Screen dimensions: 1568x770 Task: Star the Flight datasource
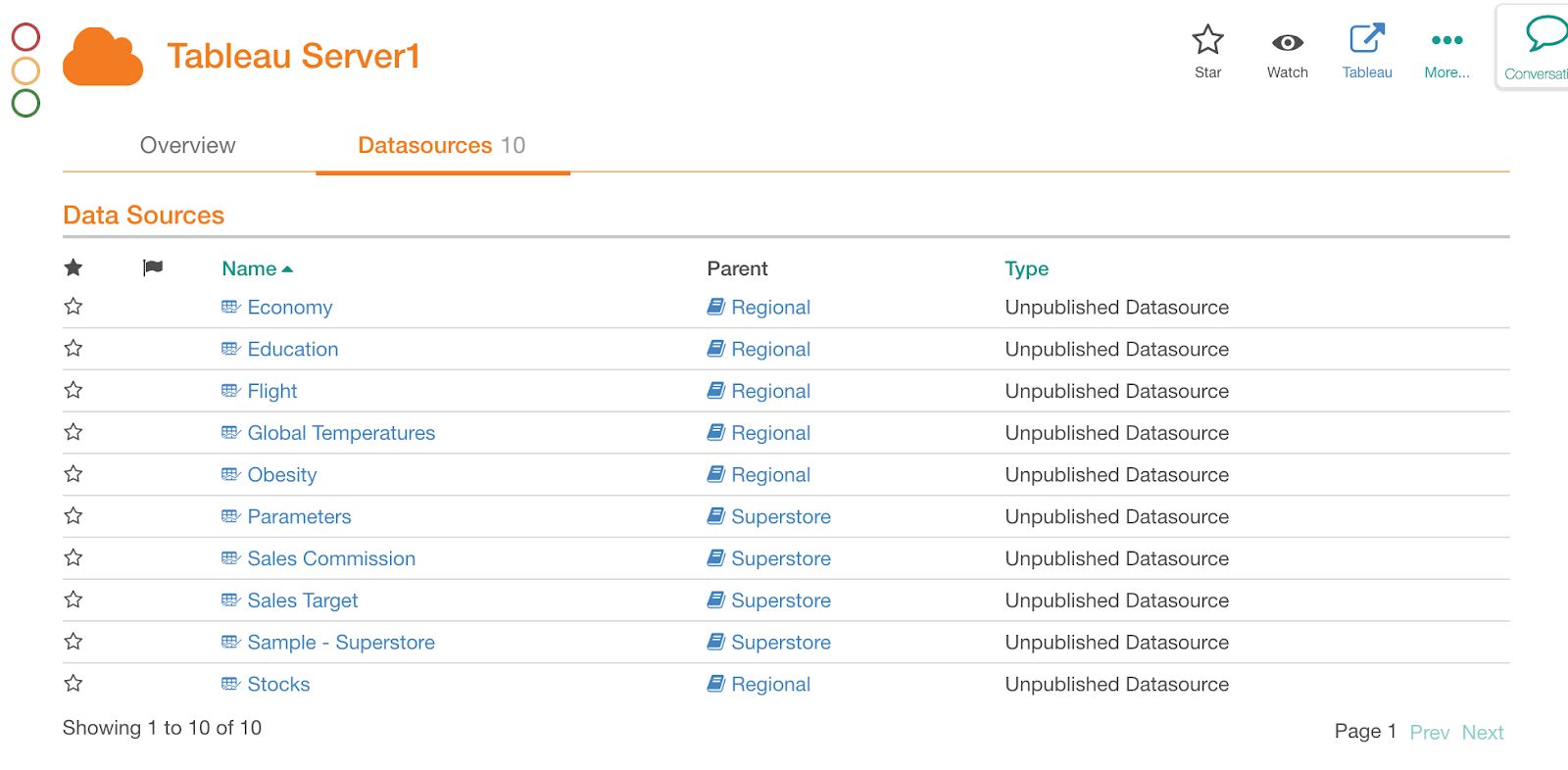(73, 391)
